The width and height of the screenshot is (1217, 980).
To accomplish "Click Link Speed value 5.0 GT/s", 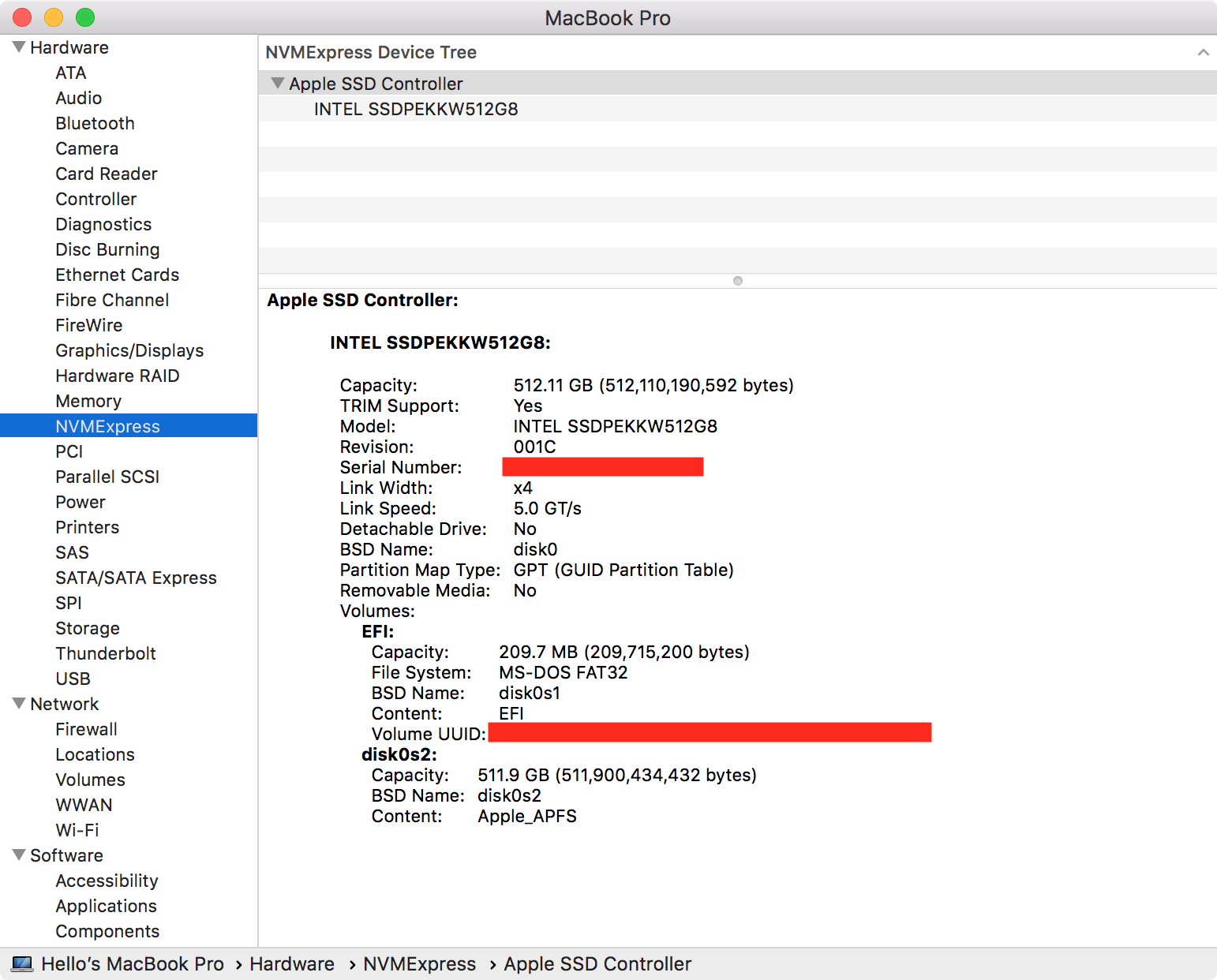I will (548, 508).
